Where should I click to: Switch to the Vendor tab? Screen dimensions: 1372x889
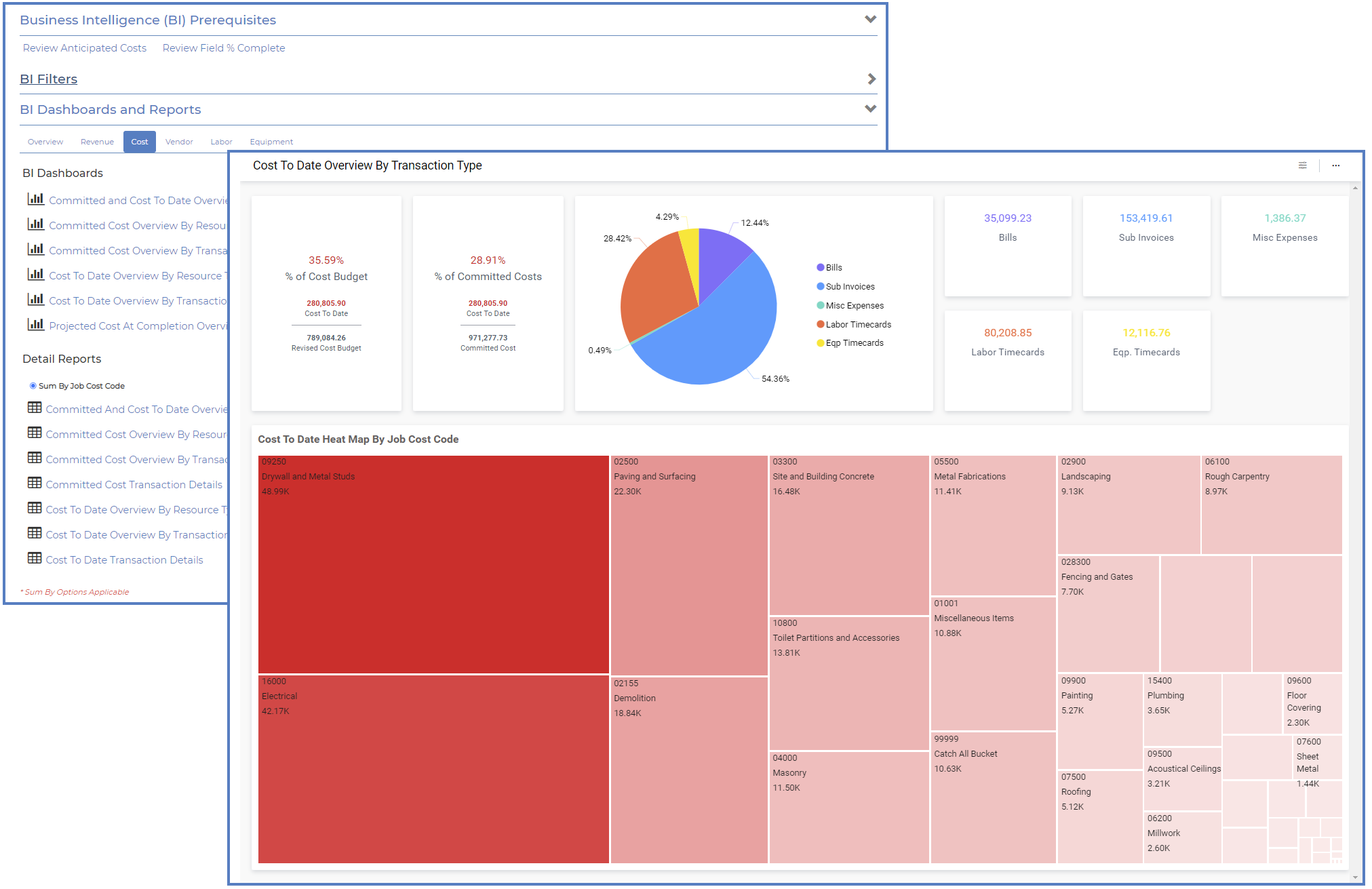pos(179,142)
